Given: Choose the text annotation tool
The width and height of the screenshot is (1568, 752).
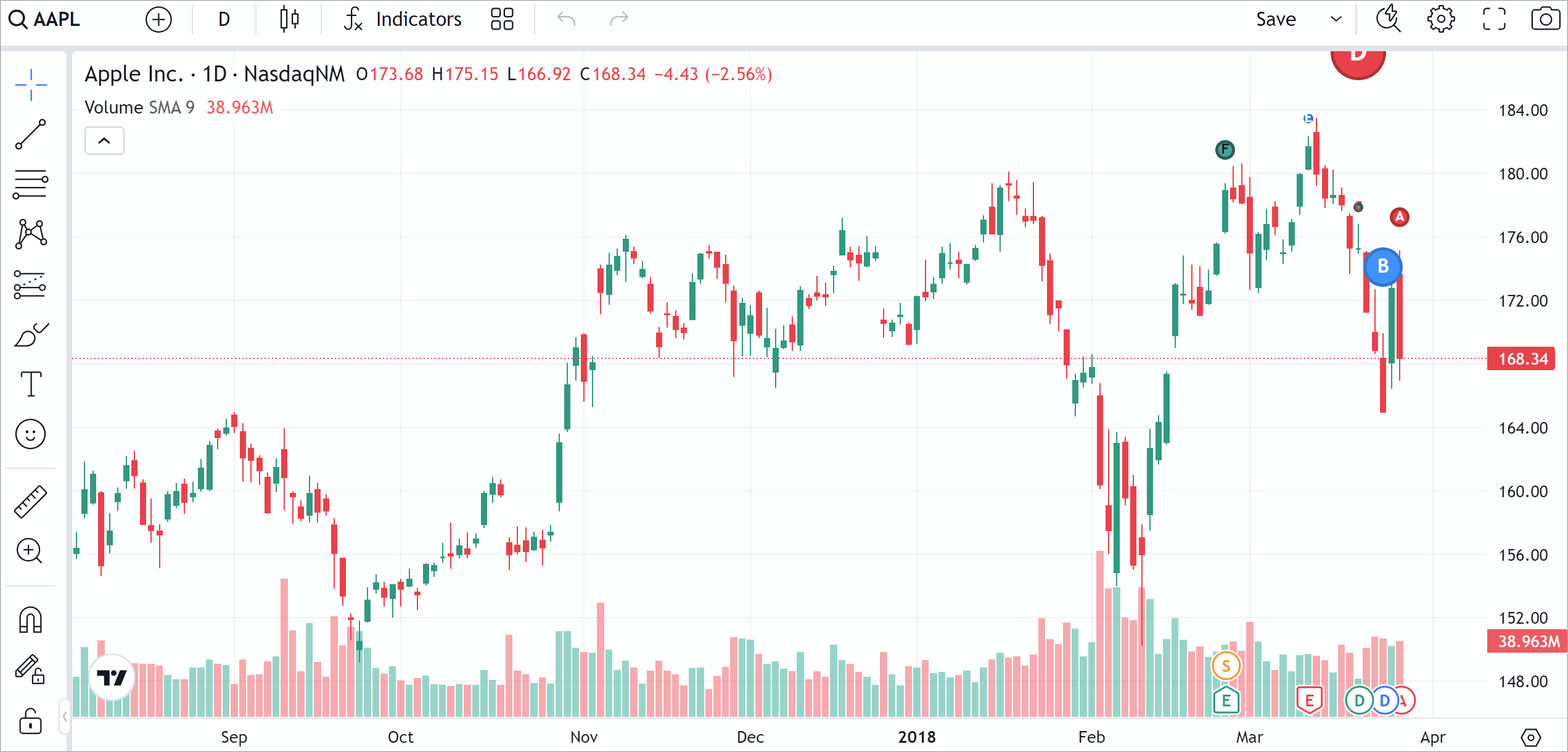Looking at the screenshot, I should [x=30, y=384].
